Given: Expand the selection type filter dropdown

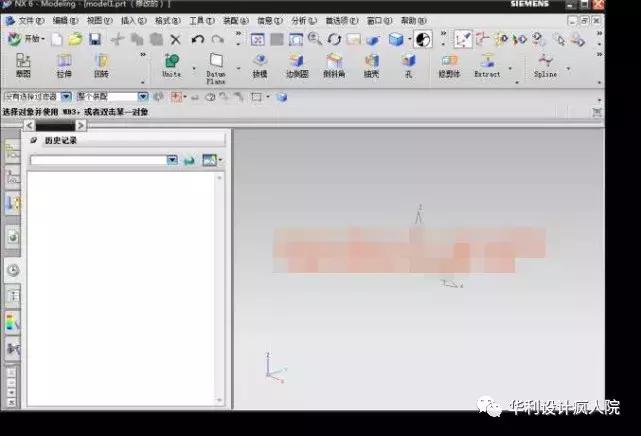Looking at the screenshot, I should pyautogui.click(x=66, y=96).
